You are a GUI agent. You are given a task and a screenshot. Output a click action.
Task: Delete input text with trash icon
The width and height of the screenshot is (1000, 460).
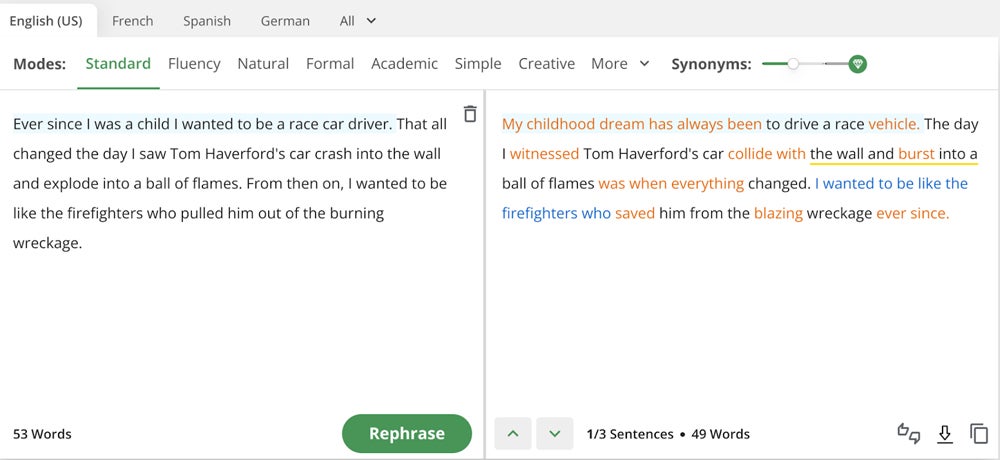(470, 114)
